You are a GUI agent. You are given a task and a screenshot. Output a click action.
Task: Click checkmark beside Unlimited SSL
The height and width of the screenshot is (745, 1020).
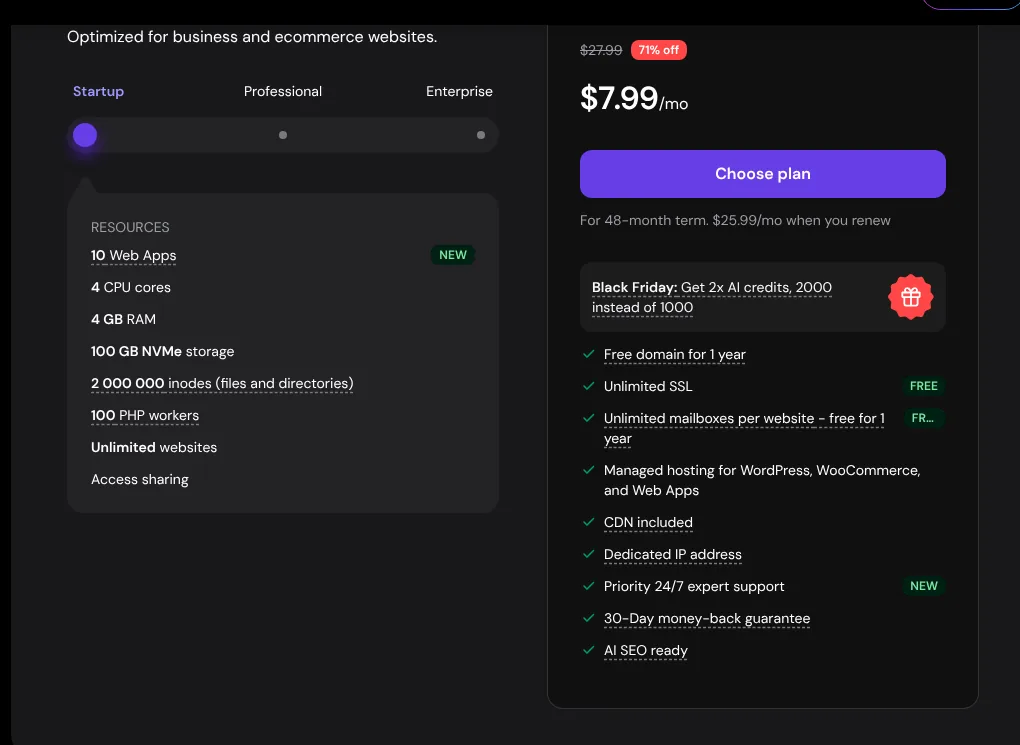(x=589, y=386)
